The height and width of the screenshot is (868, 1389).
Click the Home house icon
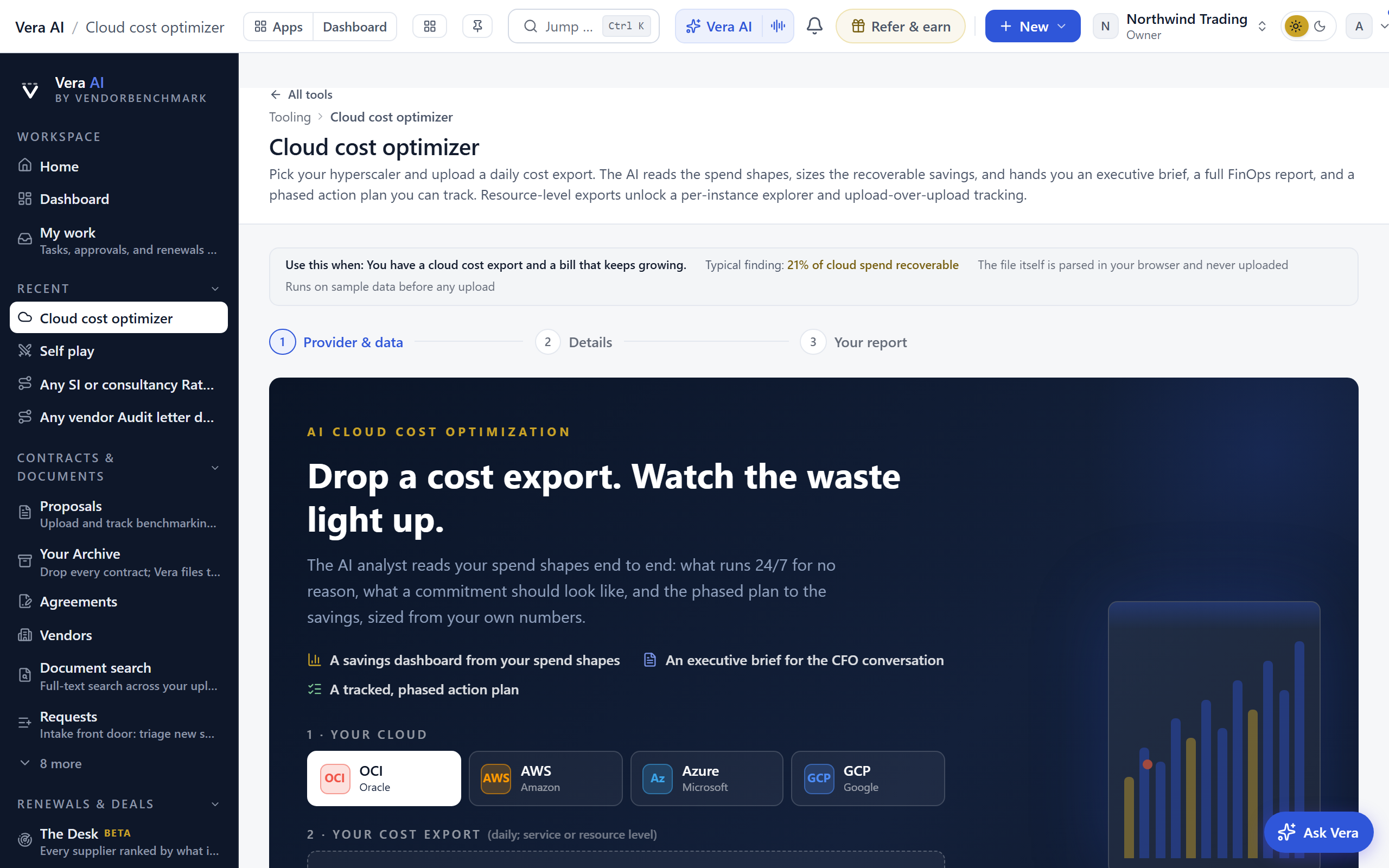click(24, 165)
